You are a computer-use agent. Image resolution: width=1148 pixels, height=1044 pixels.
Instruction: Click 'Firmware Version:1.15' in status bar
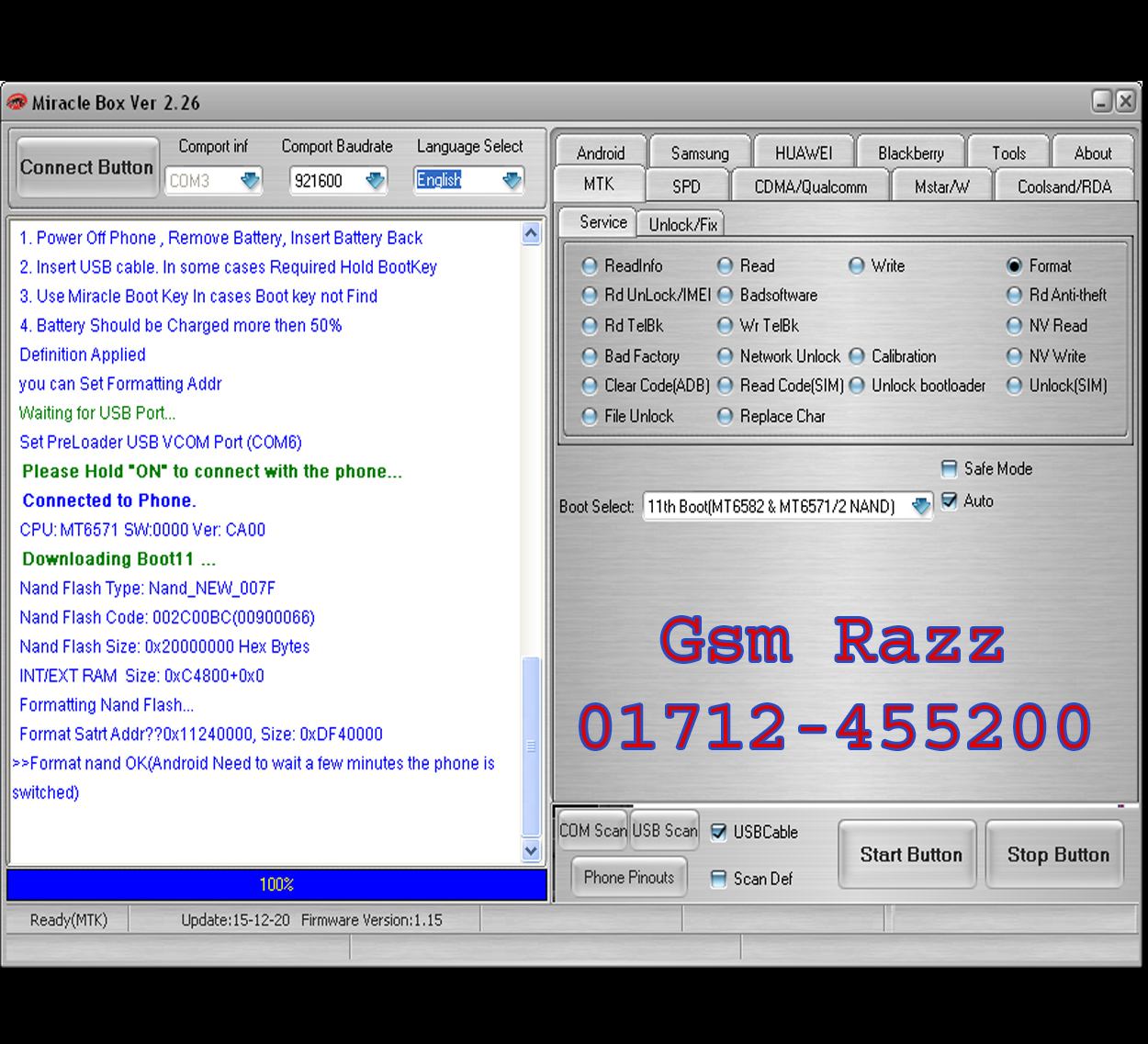(x=372, y=919)
